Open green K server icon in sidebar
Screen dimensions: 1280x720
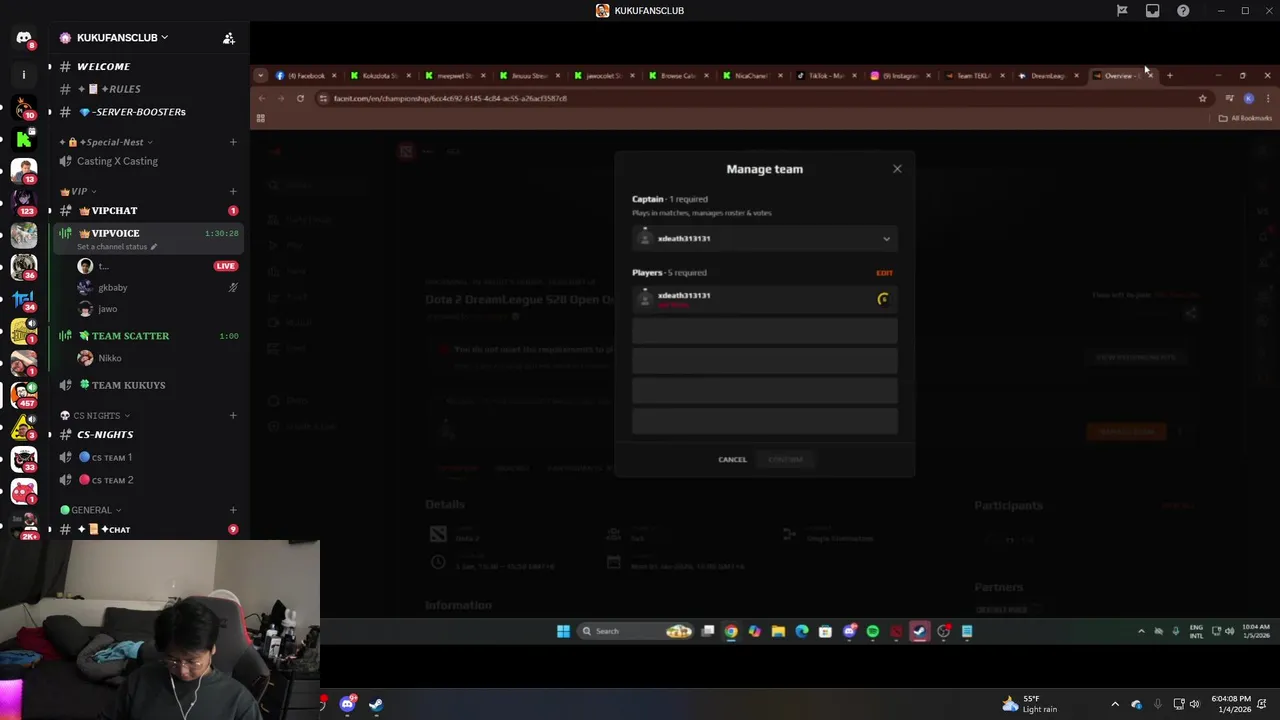coord(24,139)
